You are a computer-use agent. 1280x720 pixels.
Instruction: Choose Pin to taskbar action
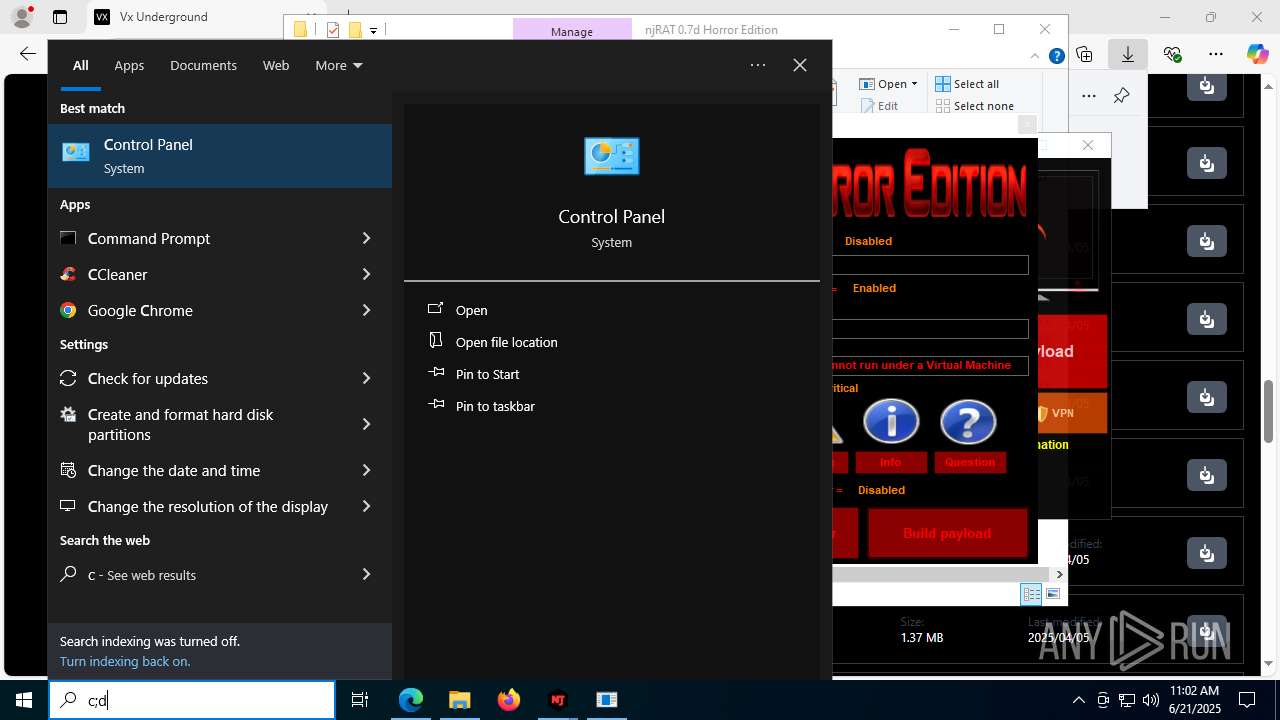(495, 406)
